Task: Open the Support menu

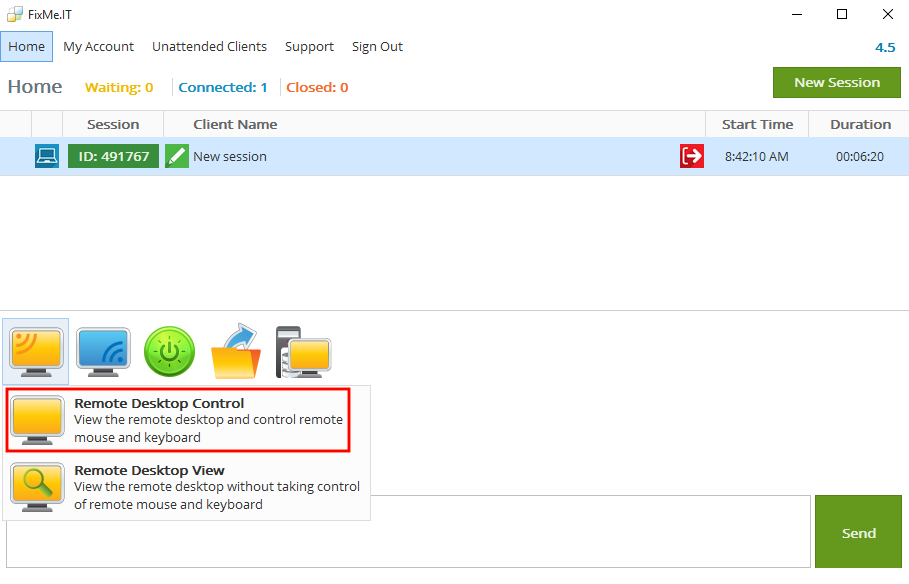Action: coord(309,46)
